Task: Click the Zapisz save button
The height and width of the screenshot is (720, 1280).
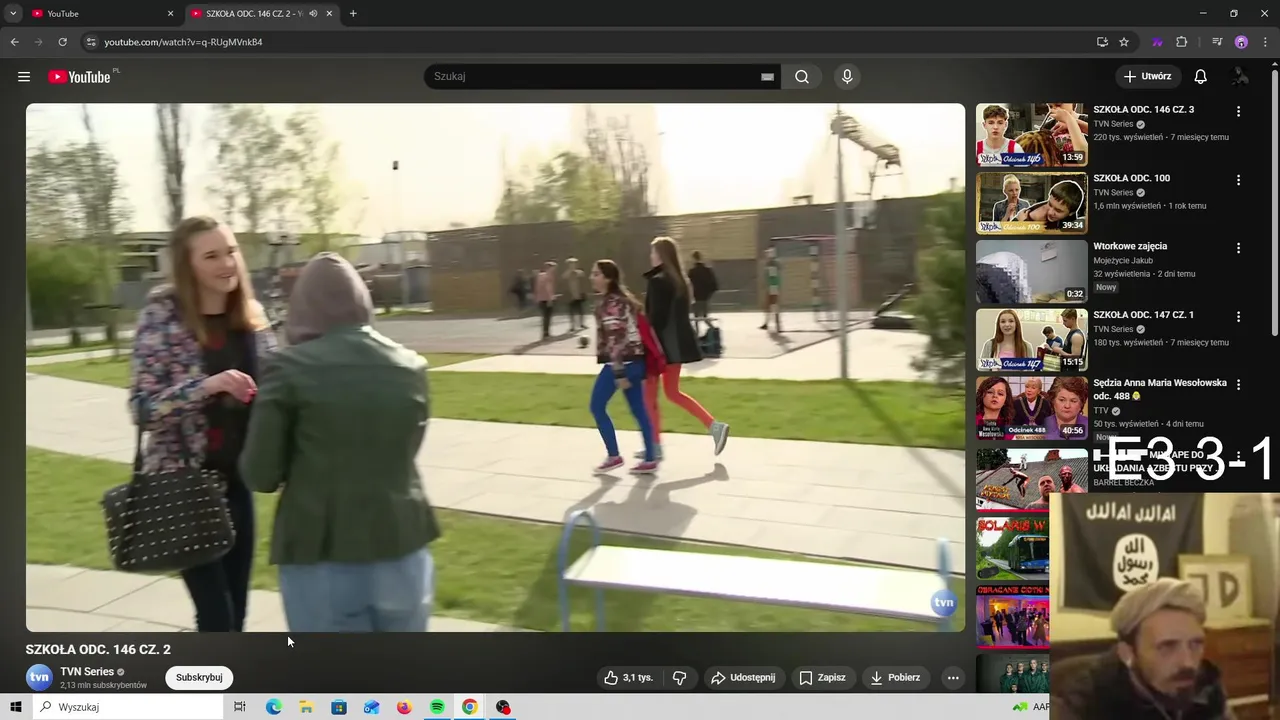Action: [822, 677]
